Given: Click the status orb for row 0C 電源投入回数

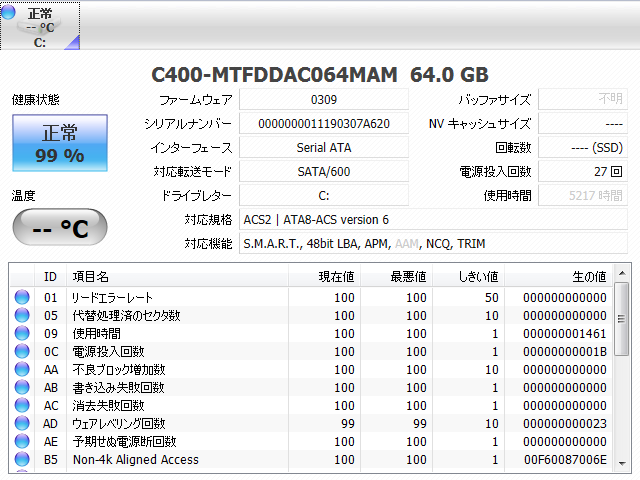Looking at the screenshot, I should tap(22, 351).
